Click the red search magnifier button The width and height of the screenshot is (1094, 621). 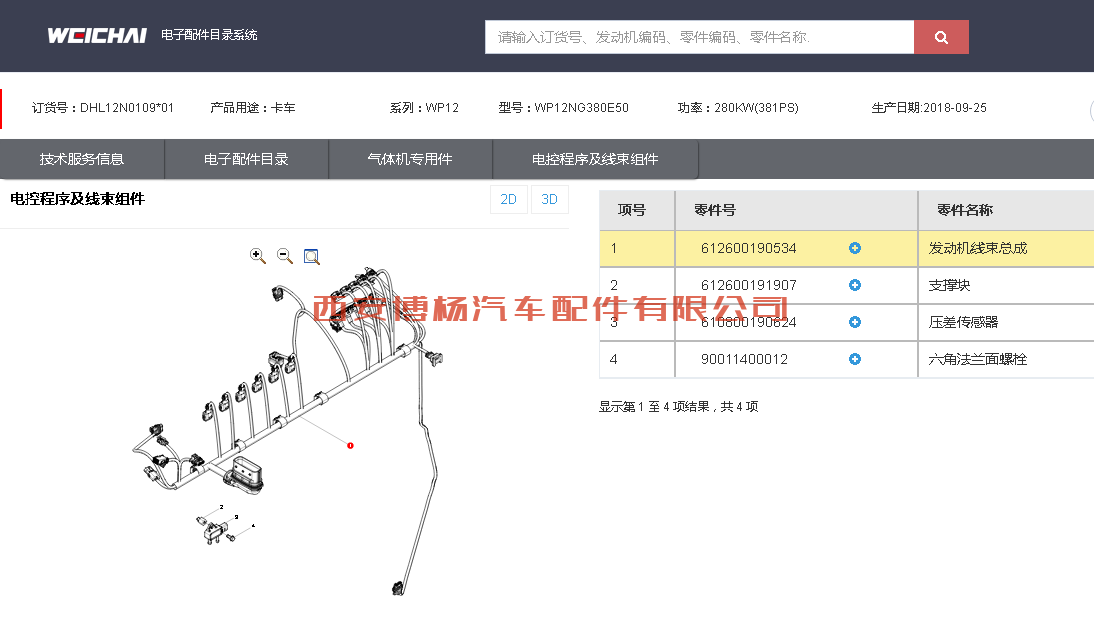click(941, 37)
